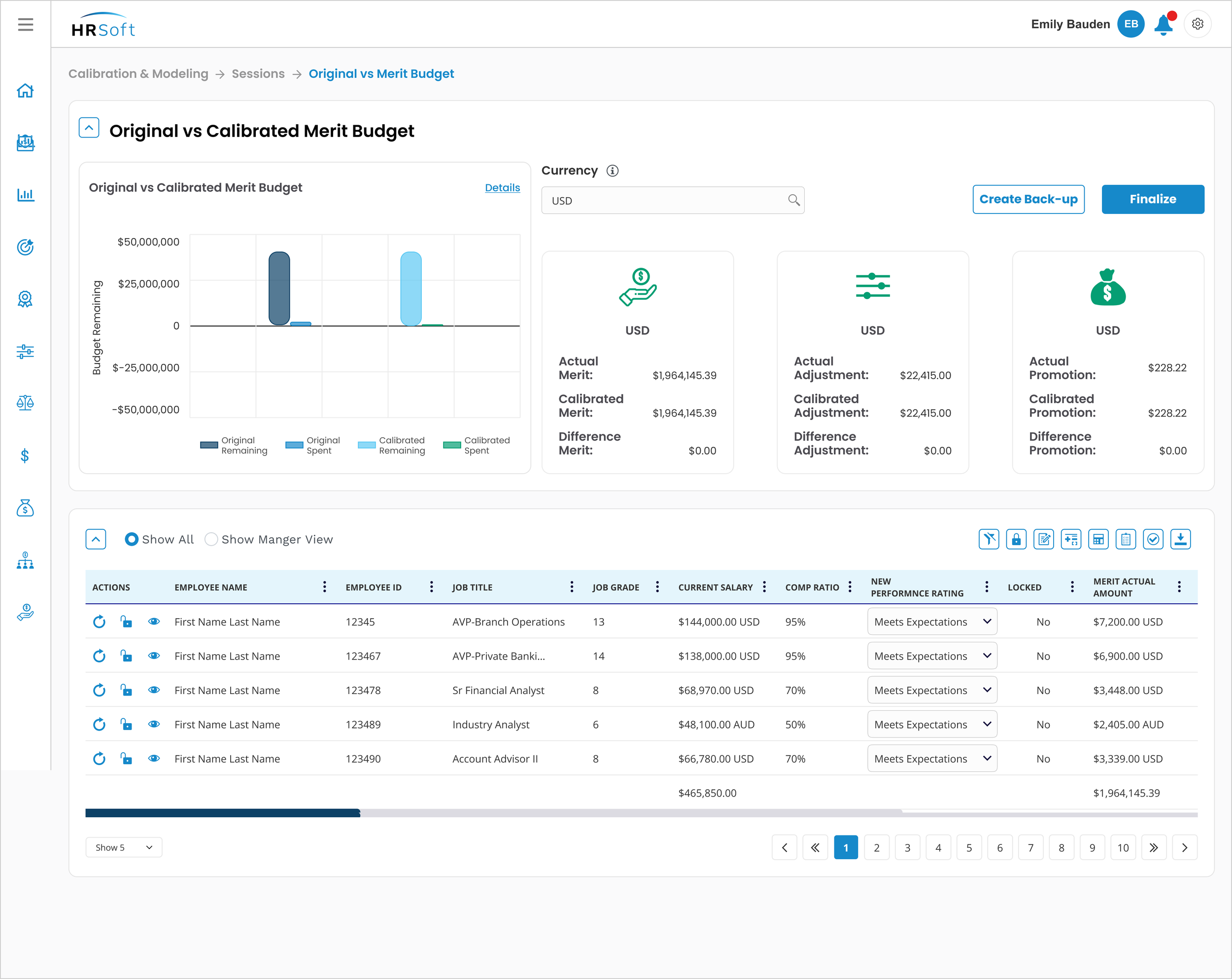This screenshot has height=979, width=1232.
Task: Select the Show Manger View radio button
Action: tap(211, 539)
